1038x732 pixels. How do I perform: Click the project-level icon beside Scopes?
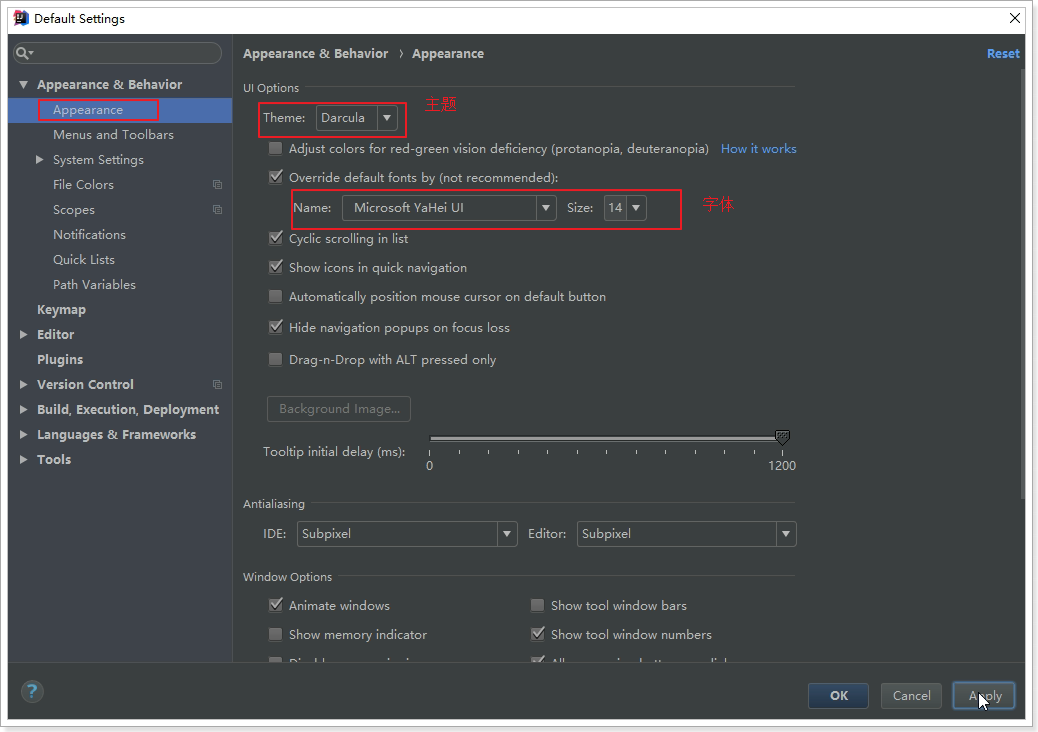point(217,210)
